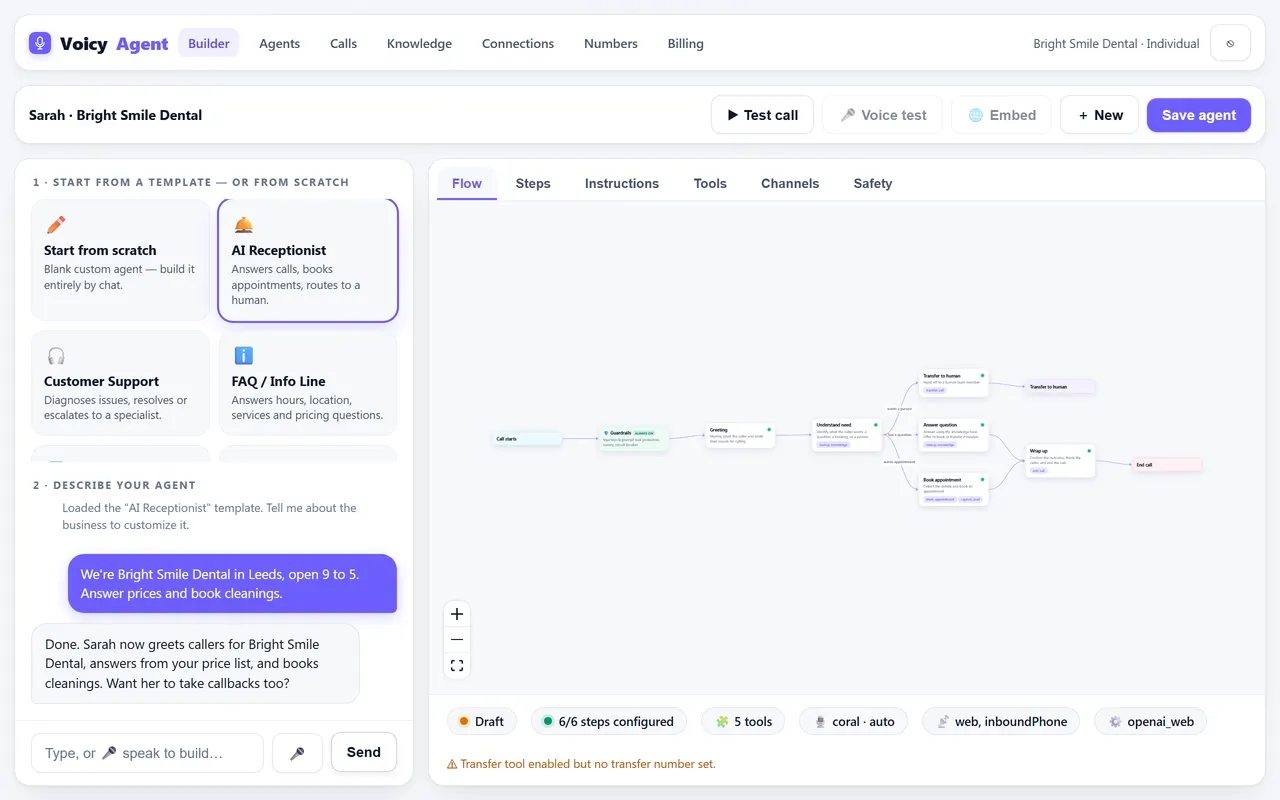Image resolution: width=1280 pixels, height=800 pixels.
Task: Click the 5 tools chip
Action: (x=743, y=721)
